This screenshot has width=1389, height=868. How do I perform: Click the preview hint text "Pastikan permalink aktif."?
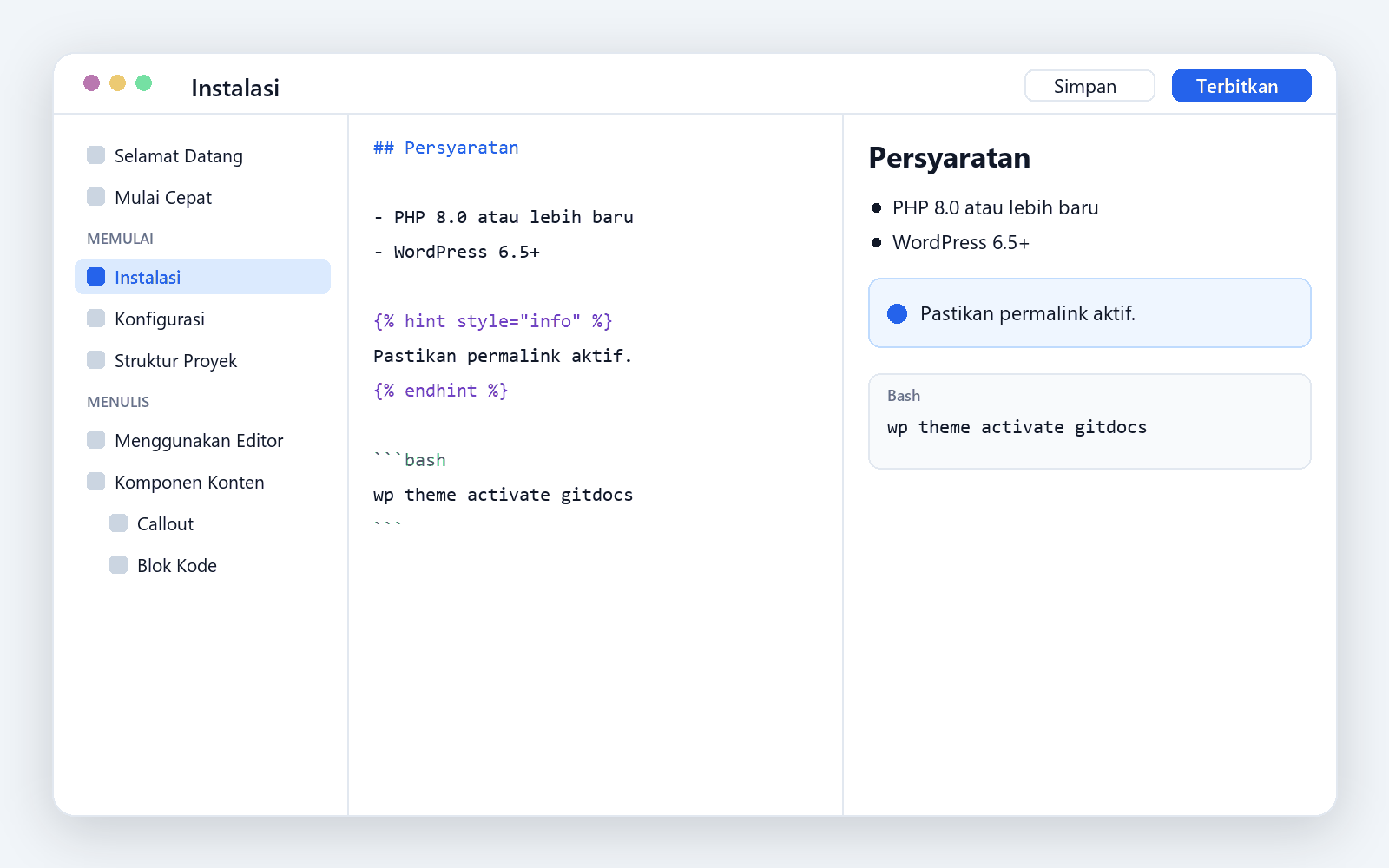[1028, 313]
